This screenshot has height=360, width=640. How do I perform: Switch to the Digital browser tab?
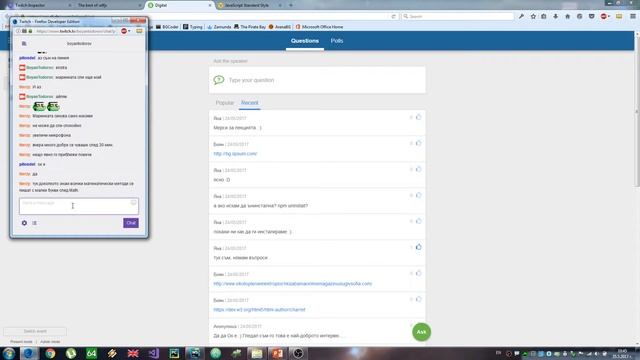[x=179, y=5]
